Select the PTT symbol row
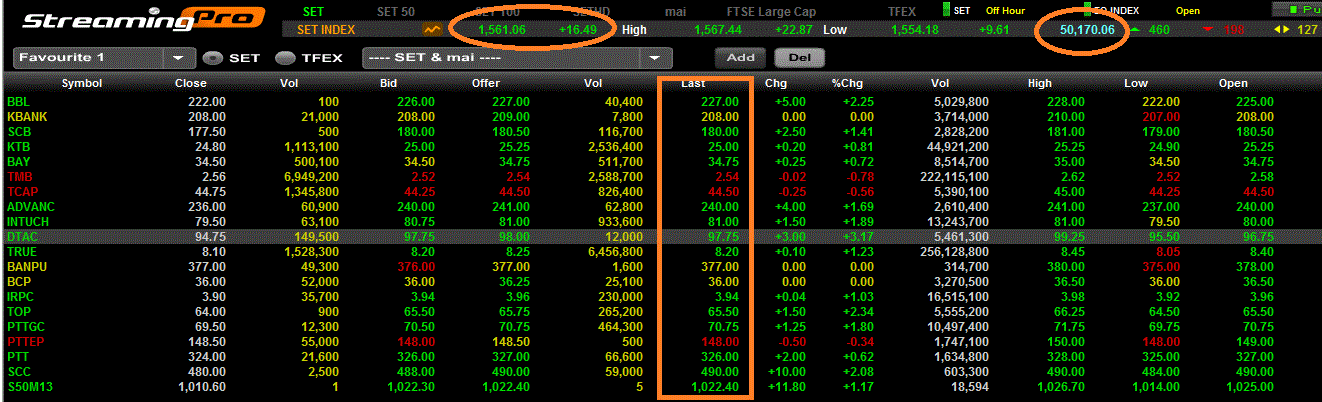Viewport: 1322px width, 402px height. coord(661,357)
